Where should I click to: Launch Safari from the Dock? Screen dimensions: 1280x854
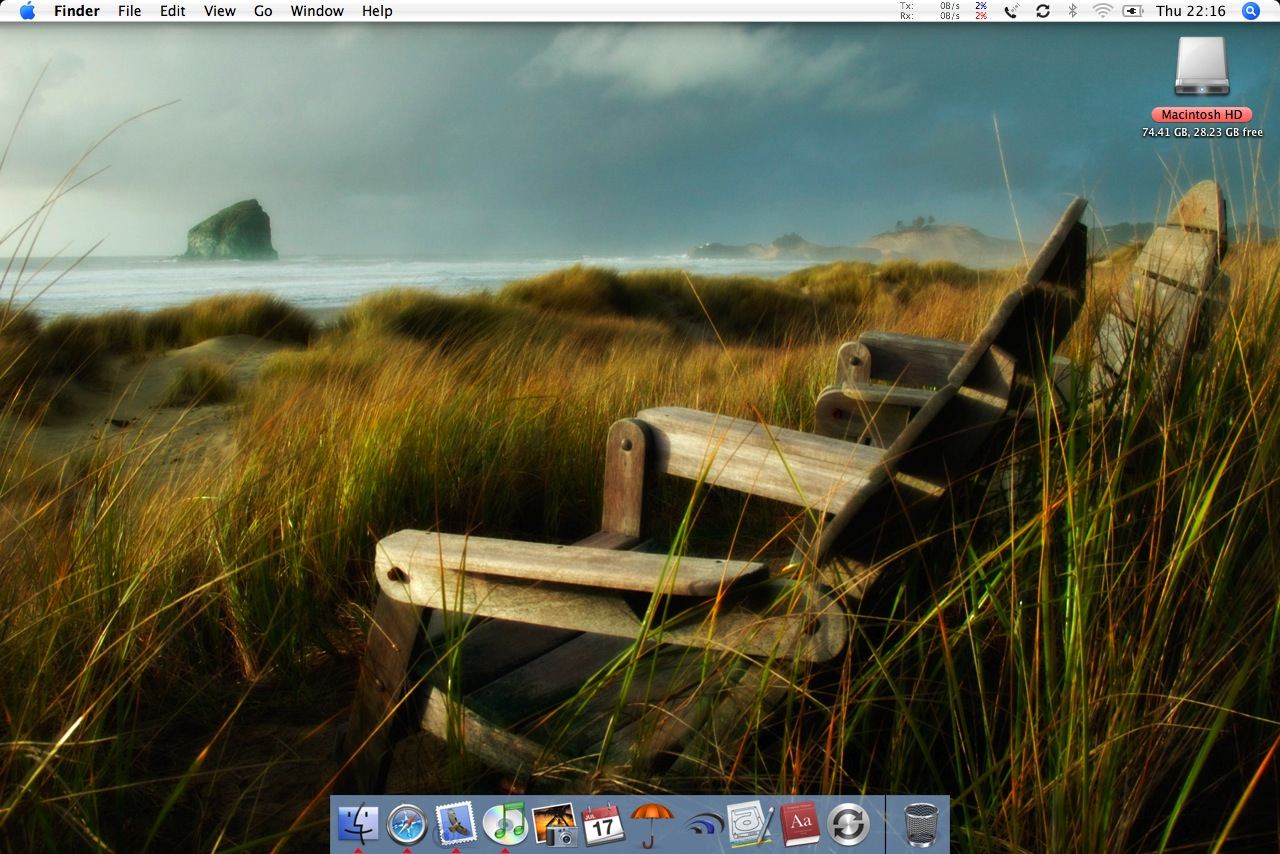click(x=407, y=824)
